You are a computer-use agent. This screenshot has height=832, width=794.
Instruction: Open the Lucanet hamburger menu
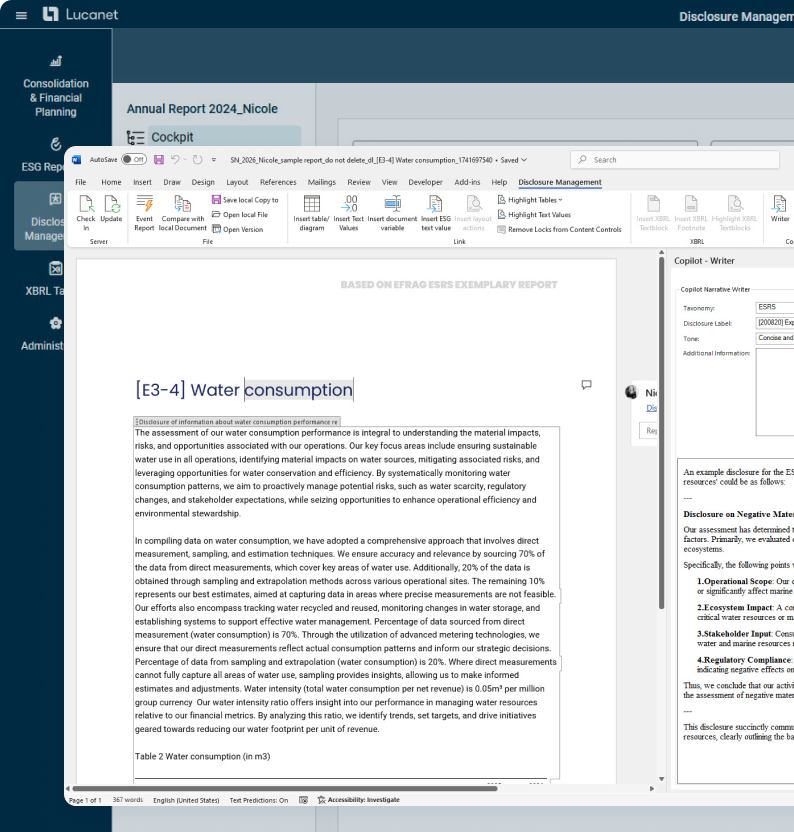tap(21, 15)
